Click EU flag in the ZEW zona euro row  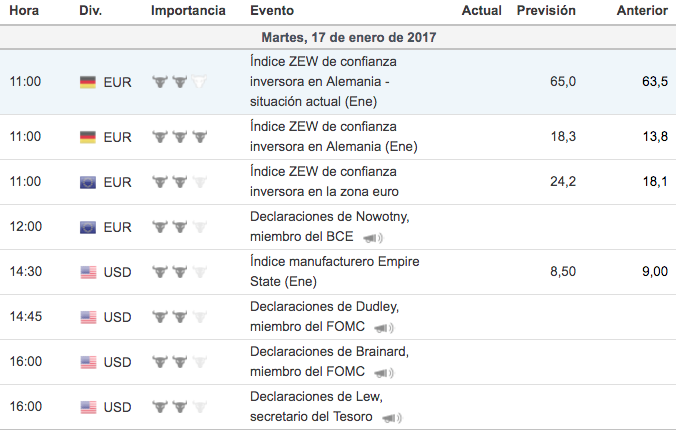(x=88, y=182)
